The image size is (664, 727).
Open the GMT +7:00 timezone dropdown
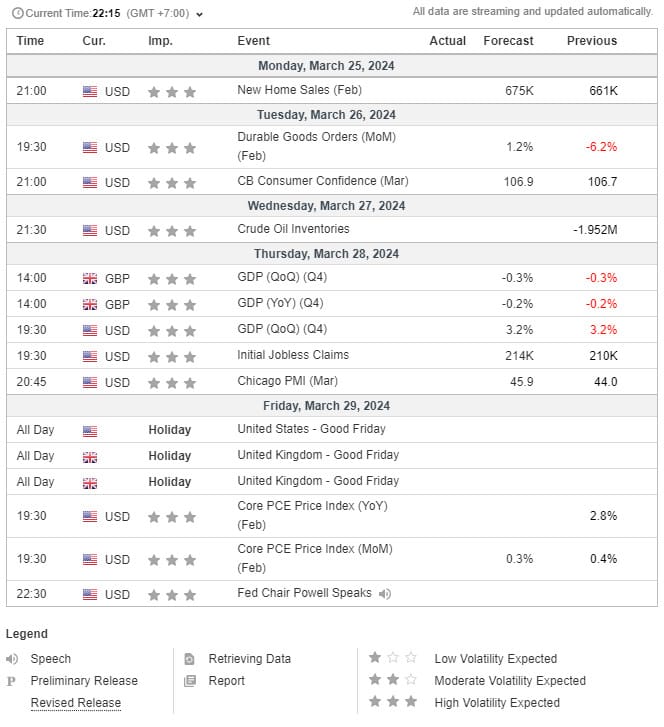[x=199, y=14]
